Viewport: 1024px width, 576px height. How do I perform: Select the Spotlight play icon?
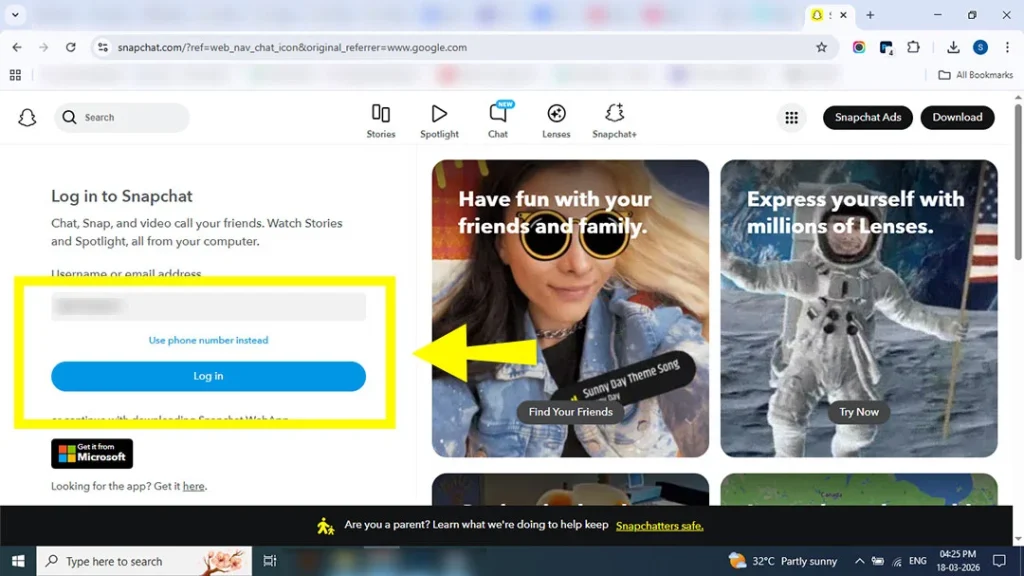pyautogui.click(x=439, y=117)
